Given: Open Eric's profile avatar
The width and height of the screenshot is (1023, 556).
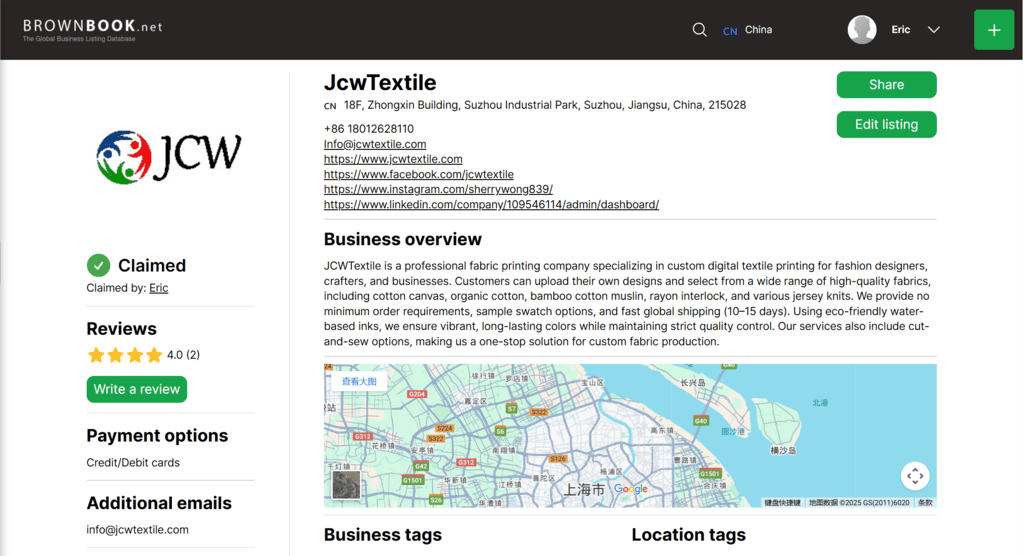Looking at the screenshot, I should tap(862, 30).
